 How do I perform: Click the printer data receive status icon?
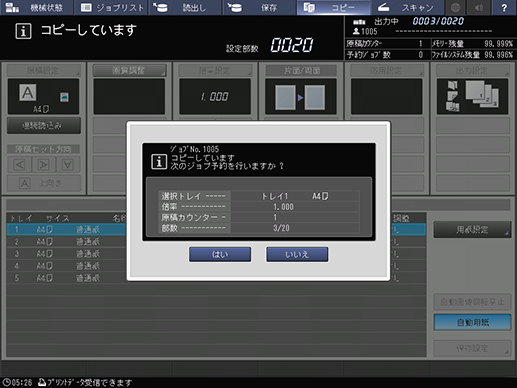42,382
